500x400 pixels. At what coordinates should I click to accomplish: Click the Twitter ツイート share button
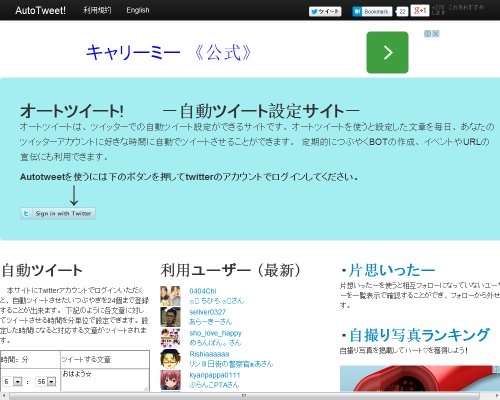[325, 12]
